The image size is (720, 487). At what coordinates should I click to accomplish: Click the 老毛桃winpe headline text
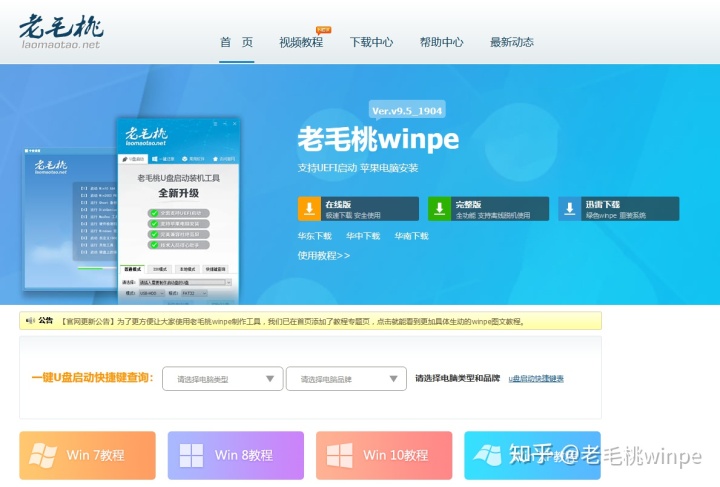(378, 139)
